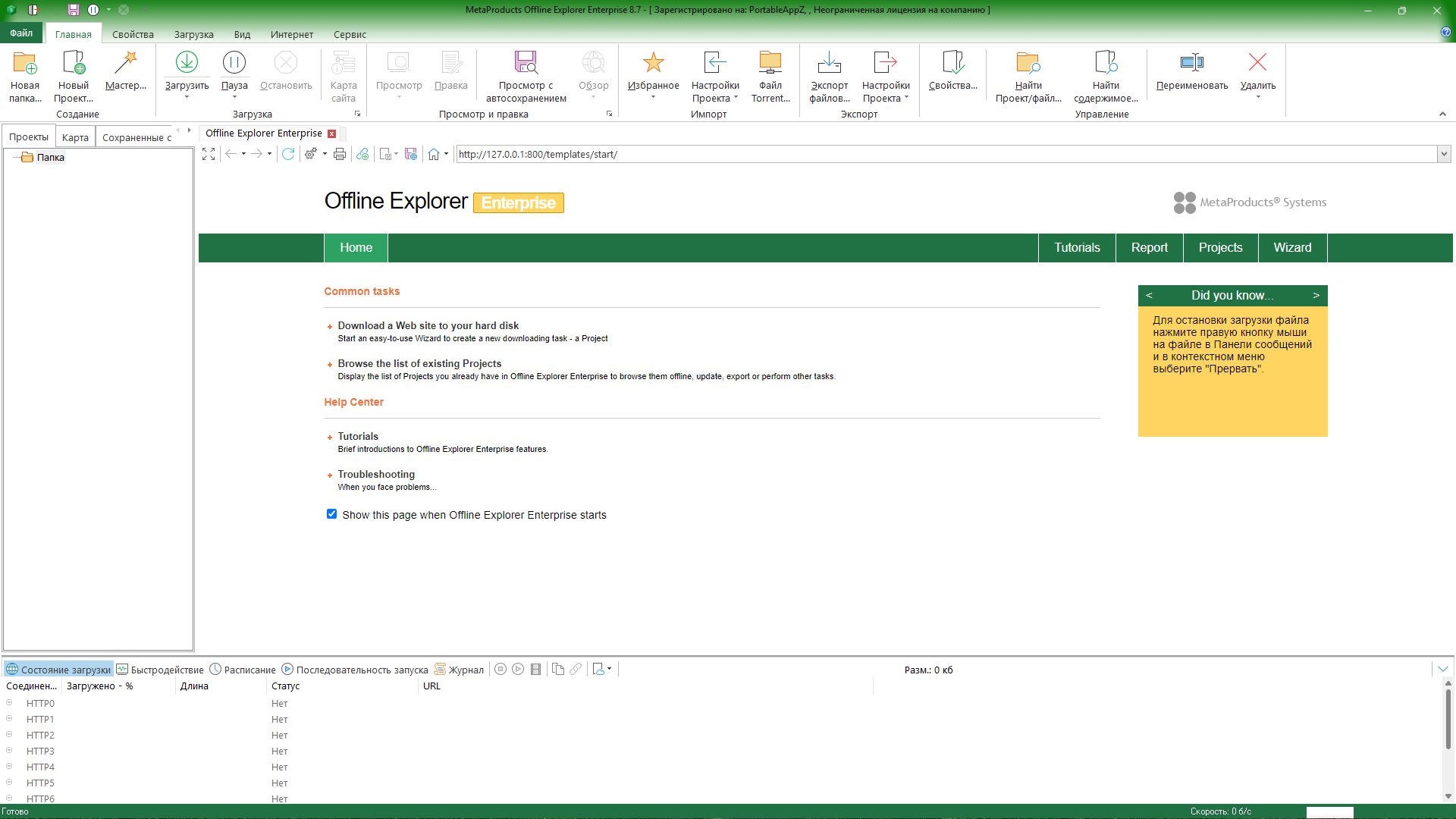Collapse the ribbon with the chevron arrow

point(1442,115)
